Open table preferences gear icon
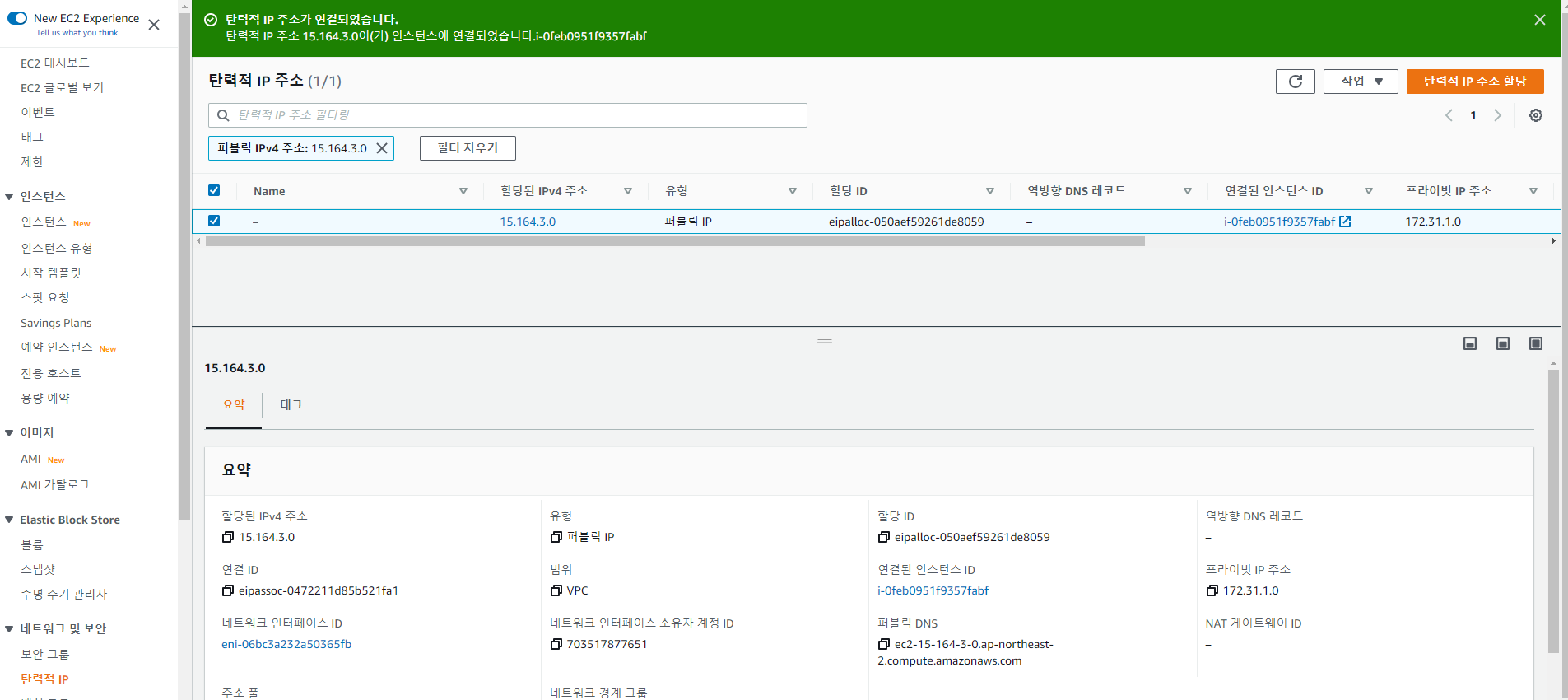 coord(1536,115)
